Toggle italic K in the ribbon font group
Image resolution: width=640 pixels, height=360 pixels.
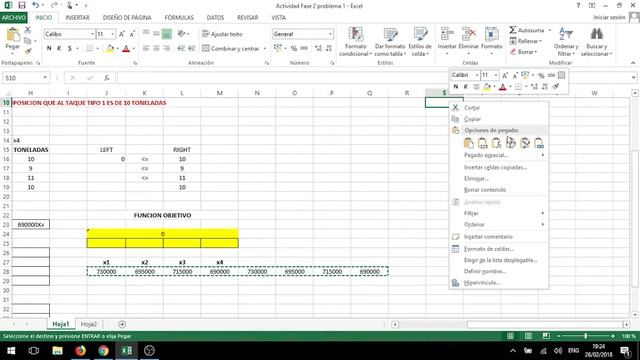59,49
